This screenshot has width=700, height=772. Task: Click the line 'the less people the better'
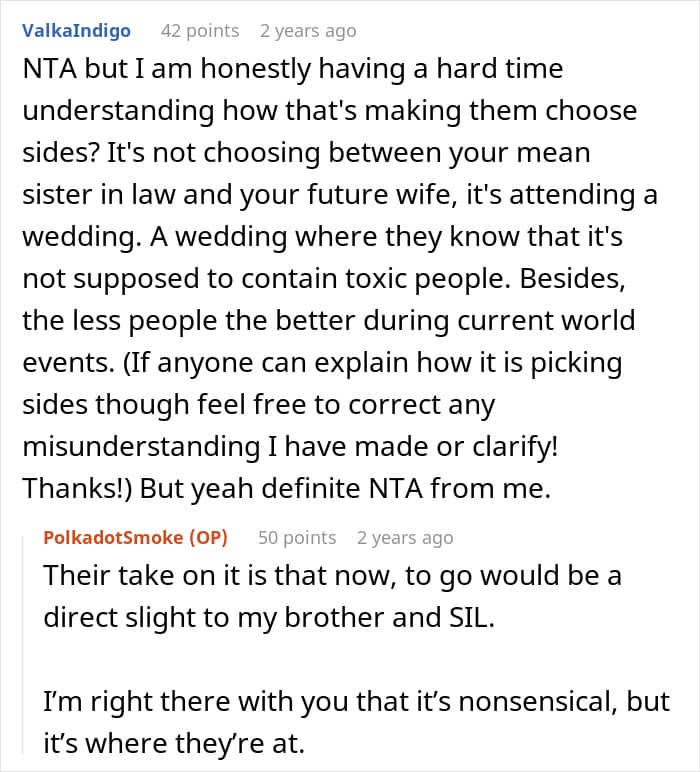329,321
